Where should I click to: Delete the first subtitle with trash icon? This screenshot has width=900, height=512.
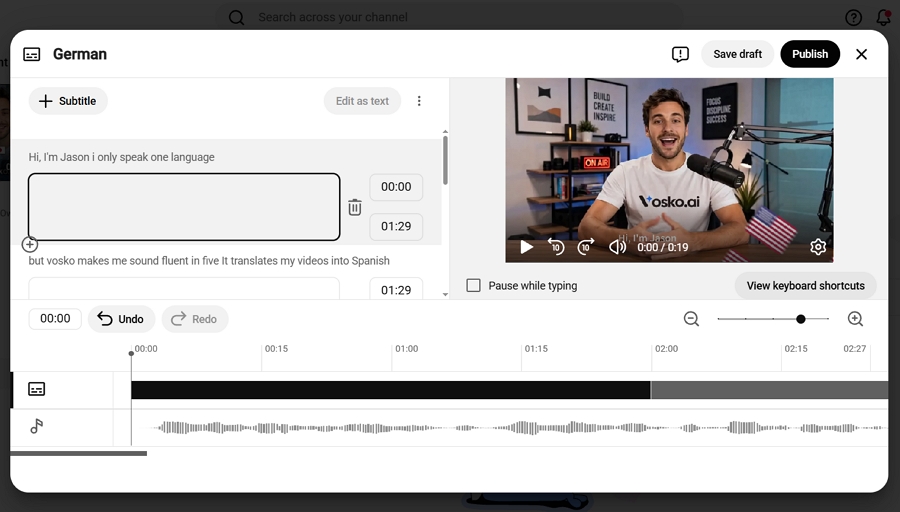(x=355, y=207)
